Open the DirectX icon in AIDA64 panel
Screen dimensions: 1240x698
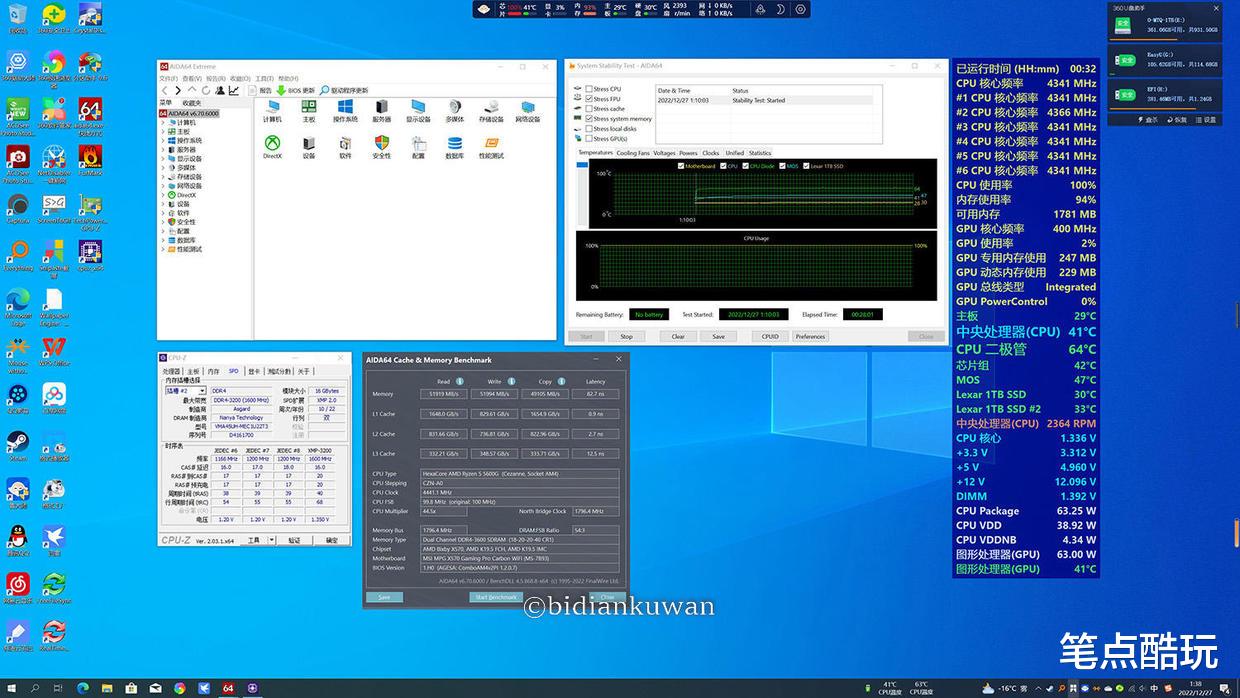[272, 143]
